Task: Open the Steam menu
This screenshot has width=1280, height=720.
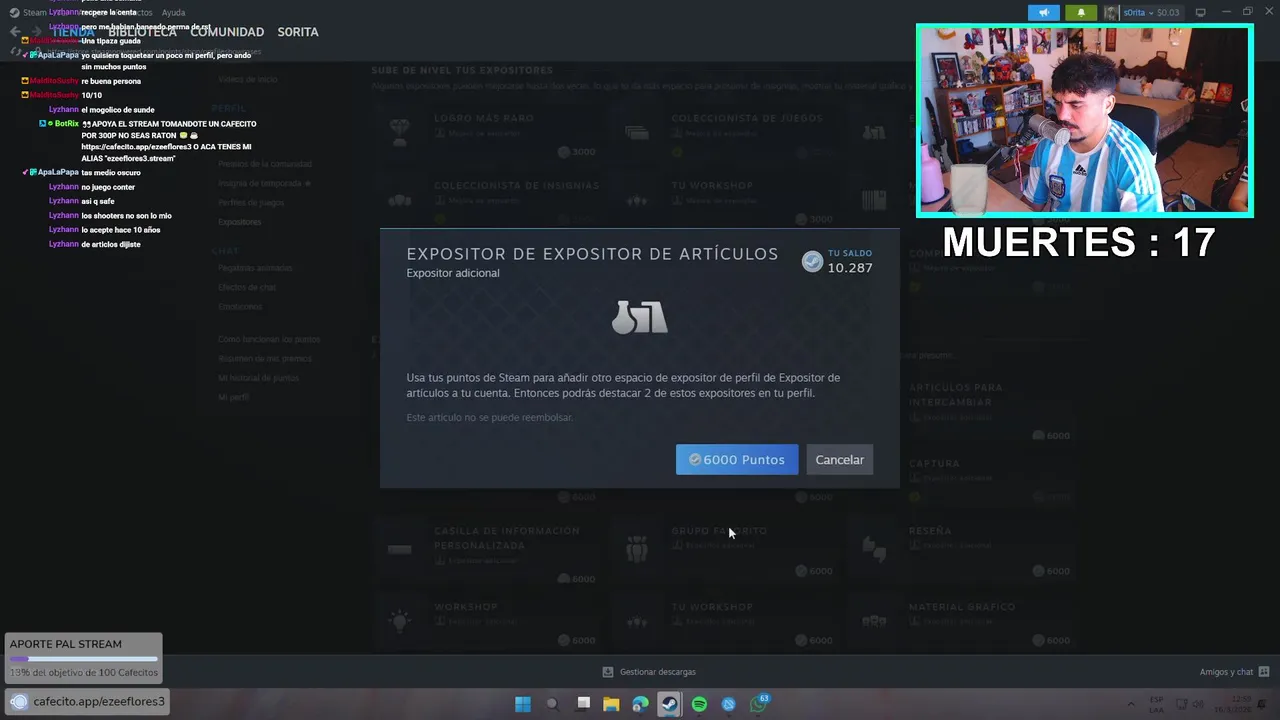Action: 34,12
